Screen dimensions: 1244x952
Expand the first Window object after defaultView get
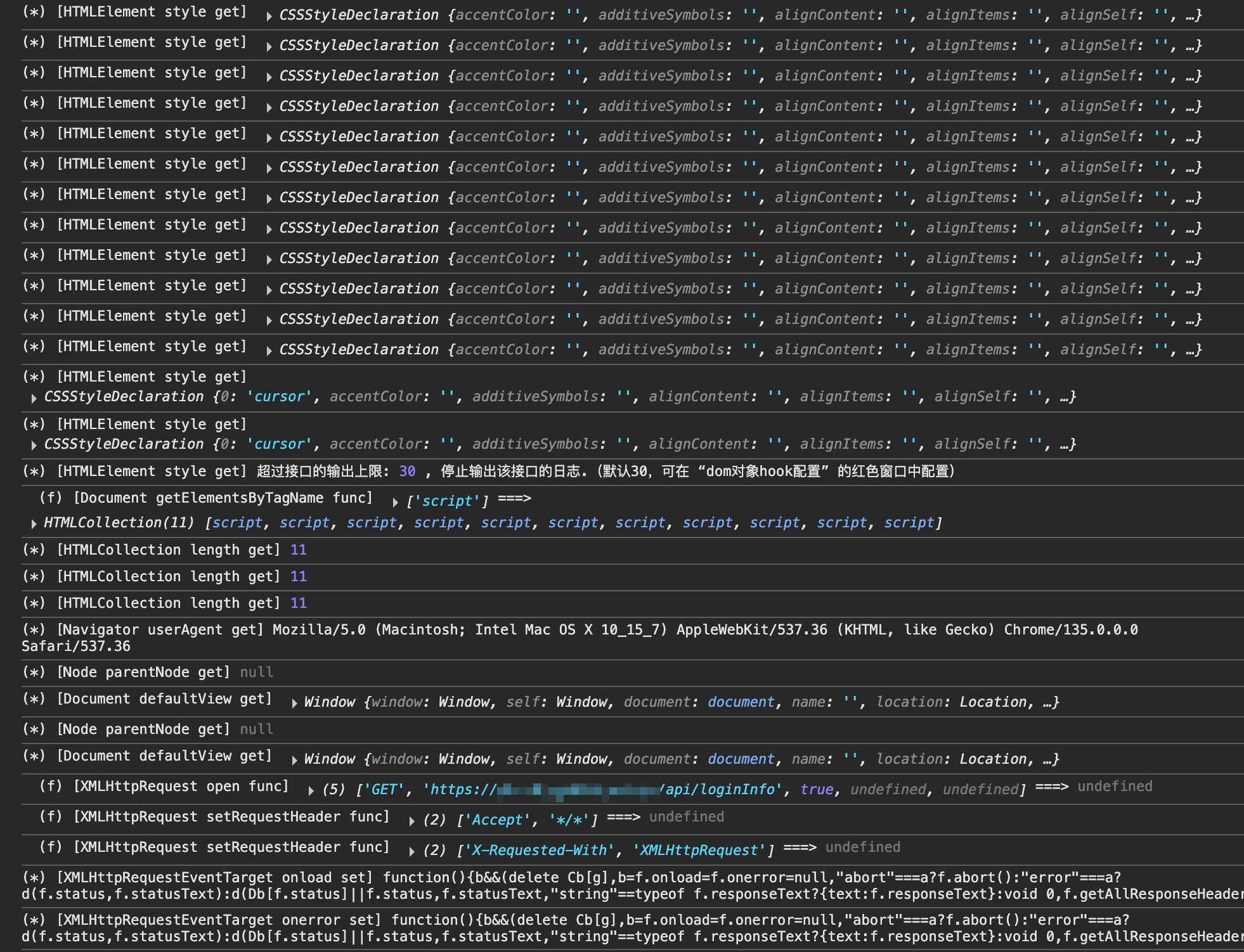[295, 703]
